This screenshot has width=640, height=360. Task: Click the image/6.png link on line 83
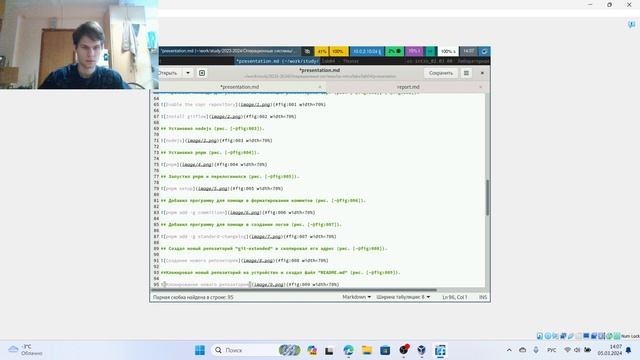(245, 213)
